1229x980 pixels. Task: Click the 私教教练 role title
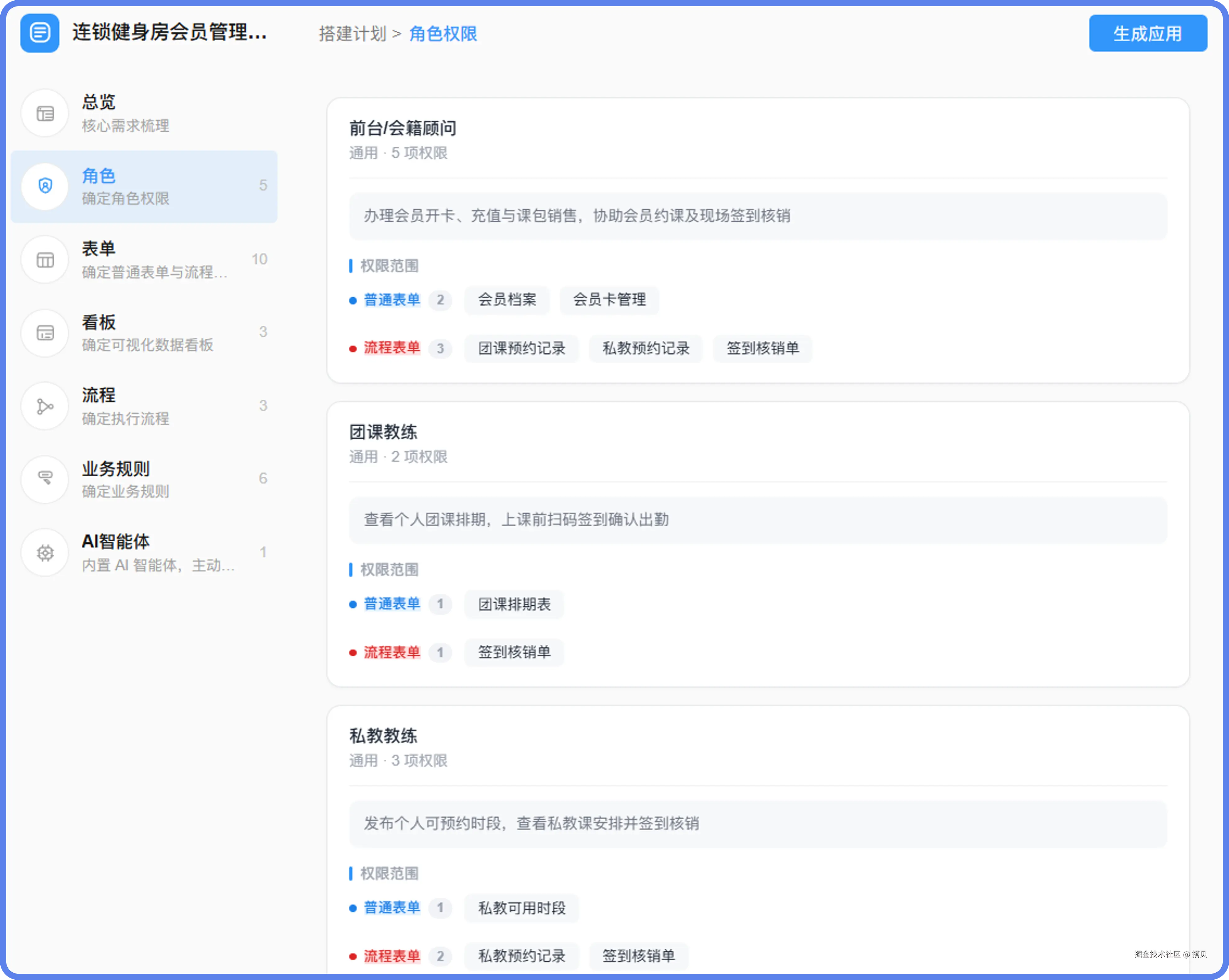[383, 736]
